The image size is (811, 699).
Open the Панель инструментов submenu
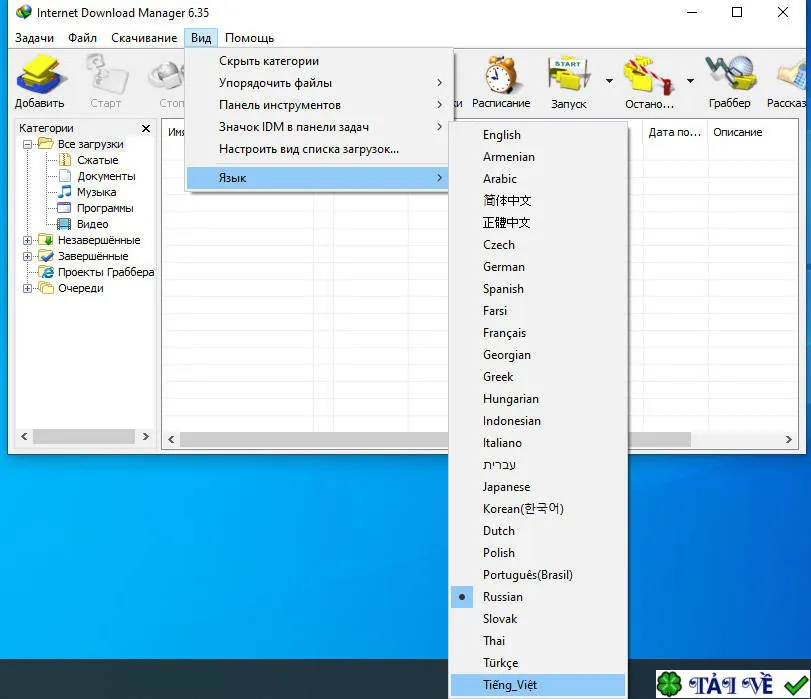pyautogui.click(x=317, y=105)
